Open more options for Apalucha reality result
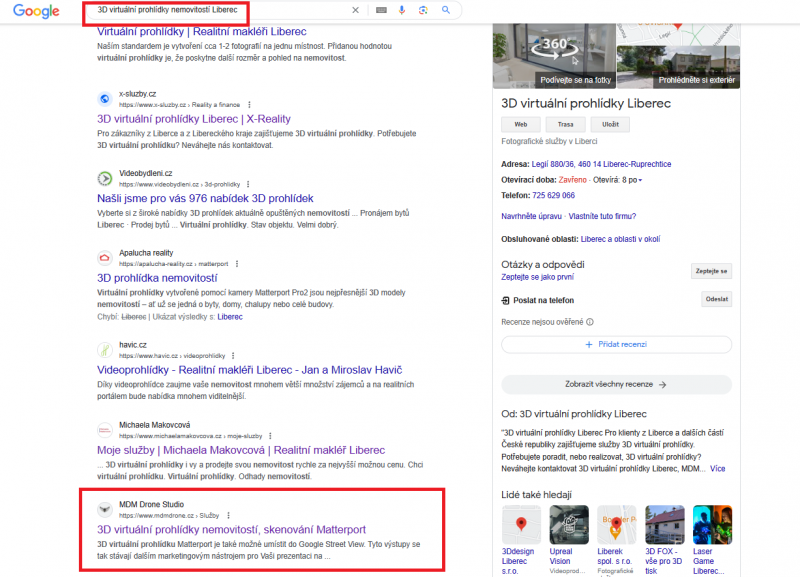 [x=237, y=264]
